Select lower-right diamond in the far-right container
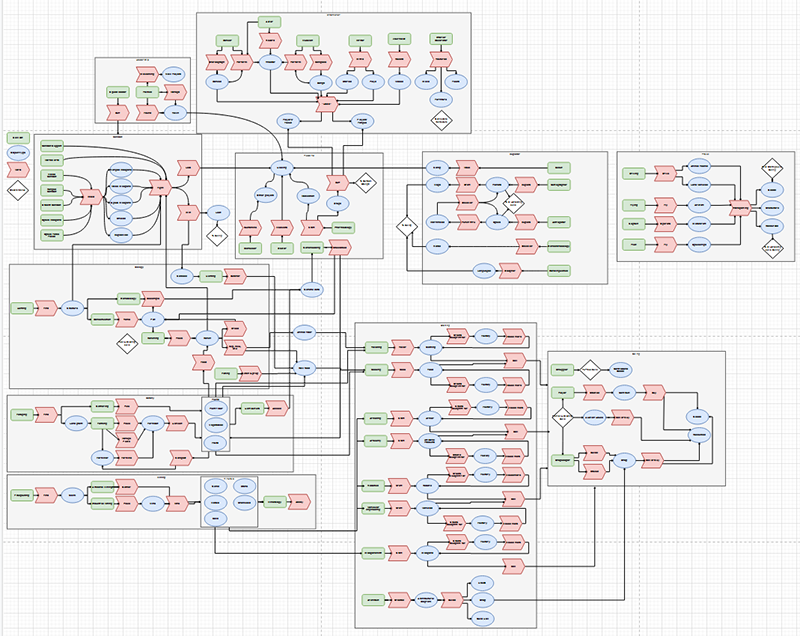The width and height of the screenshot is (800, 636). (771, 249)
